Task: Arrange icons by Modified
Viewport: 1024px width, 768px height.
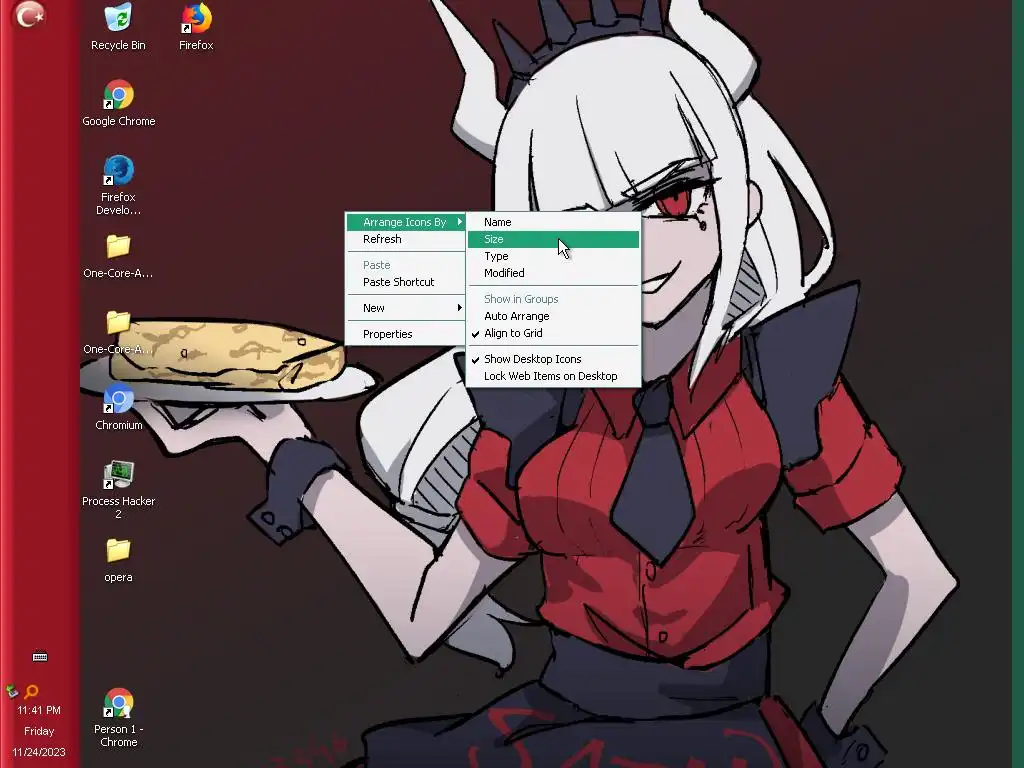Action: [x=553, y=273]
